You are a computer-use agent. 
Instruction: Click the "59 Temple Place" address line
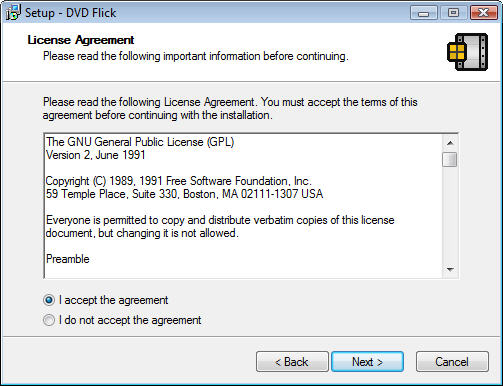pyautogui.click(x=184, y=194)
